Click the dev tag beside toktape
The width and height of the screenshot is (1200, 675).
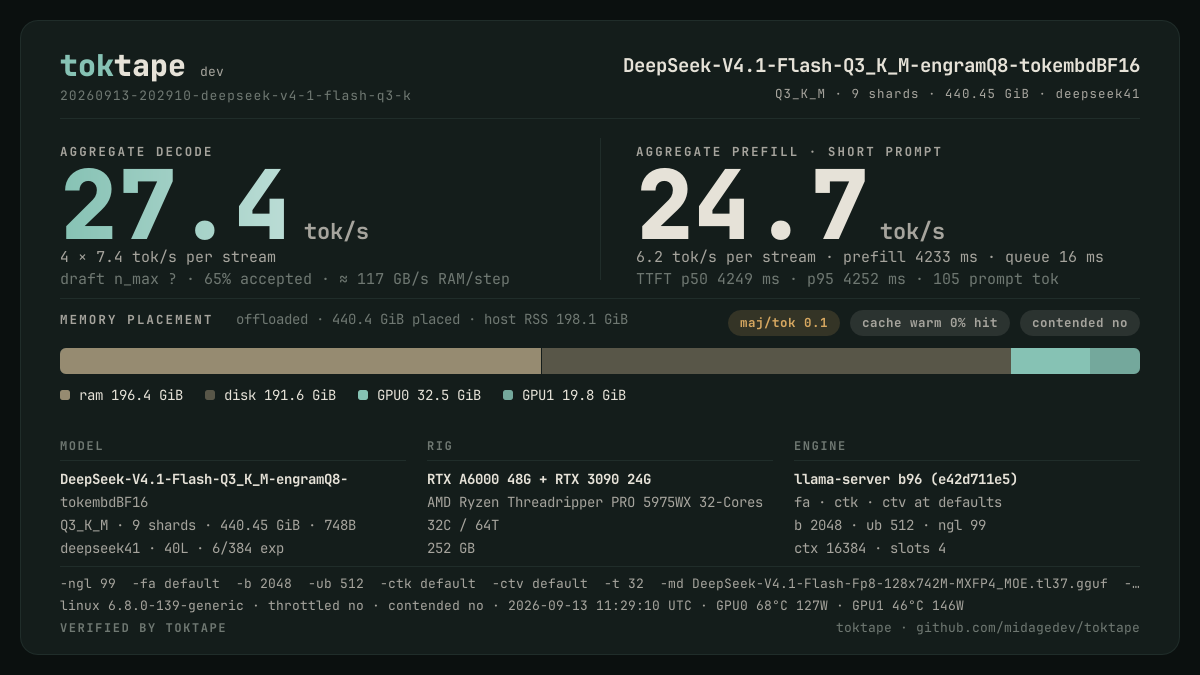click(212, 72)
